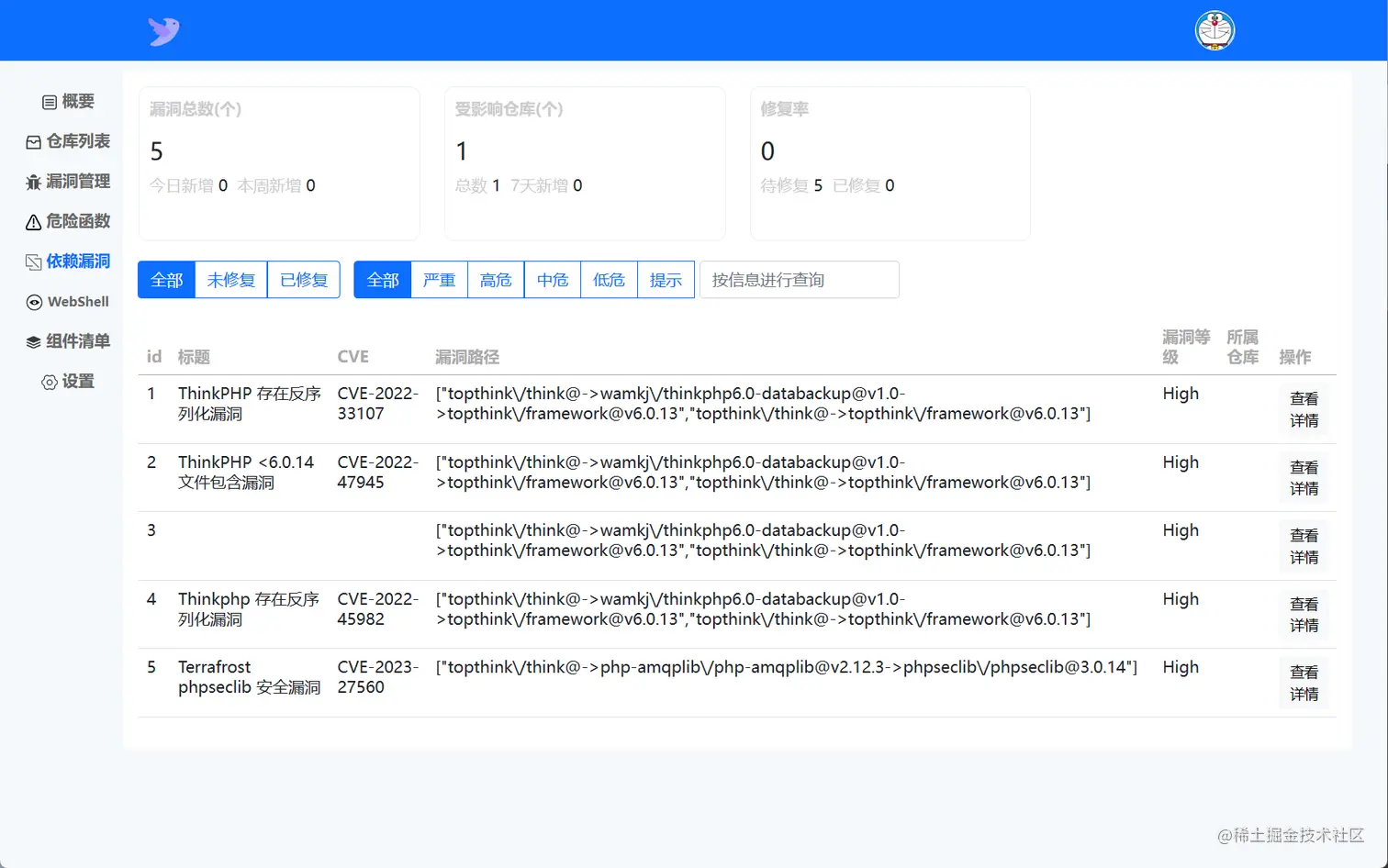
Task: Click title ThinkPHP 存在反序列化漏洞
Action: click(249, 404)
